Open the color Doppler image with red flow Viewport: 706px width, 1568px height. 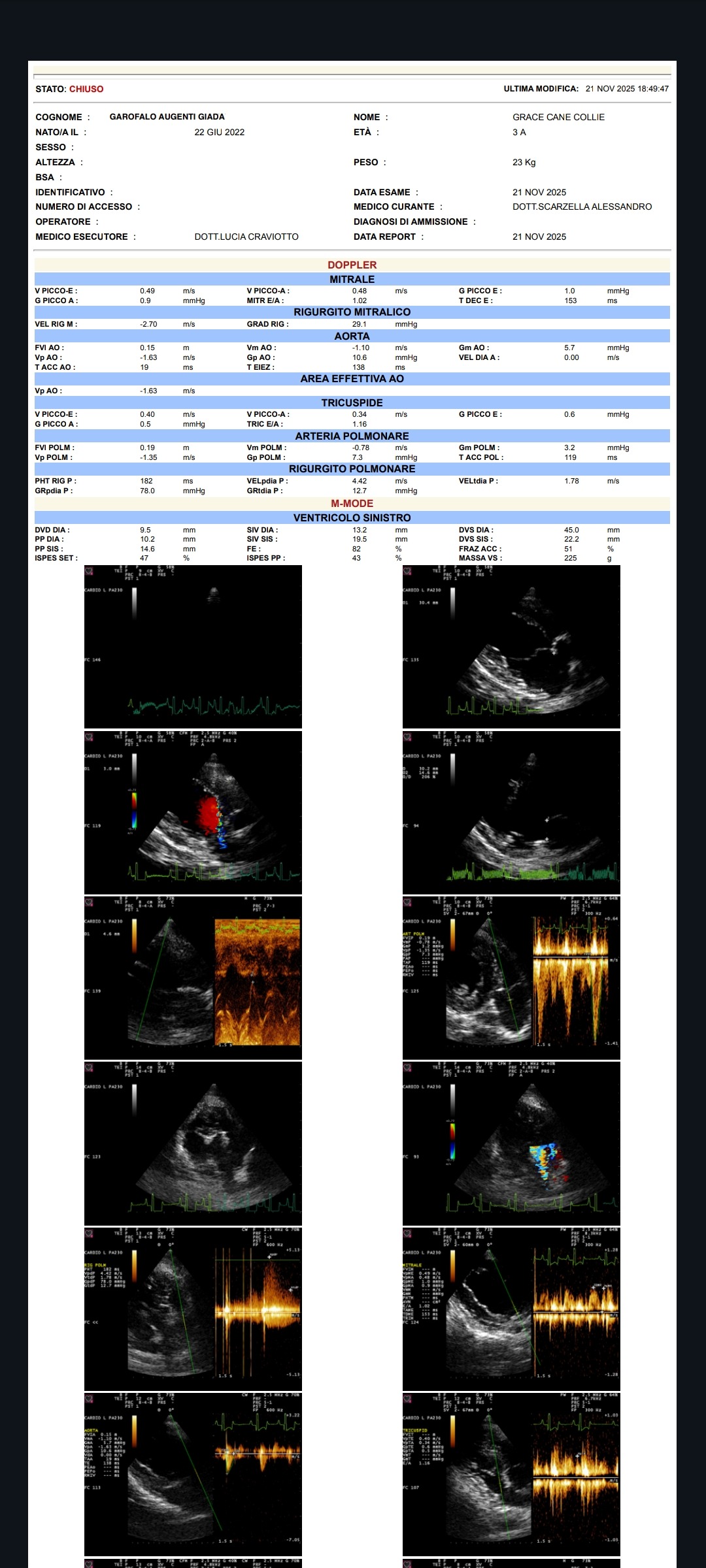point(193,812)
